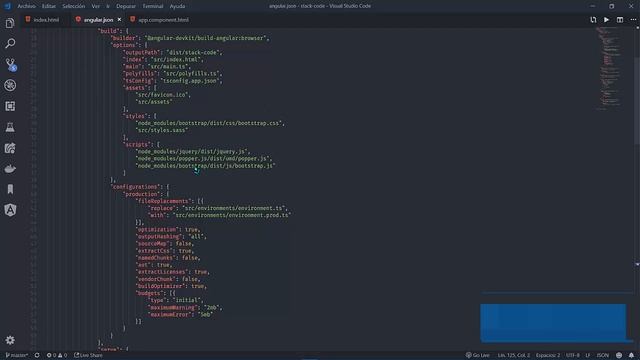Click the synchronize changes icon in status bar
Image resolution: width=640 pixels, height=360 pixels.
tap(37, 355)
